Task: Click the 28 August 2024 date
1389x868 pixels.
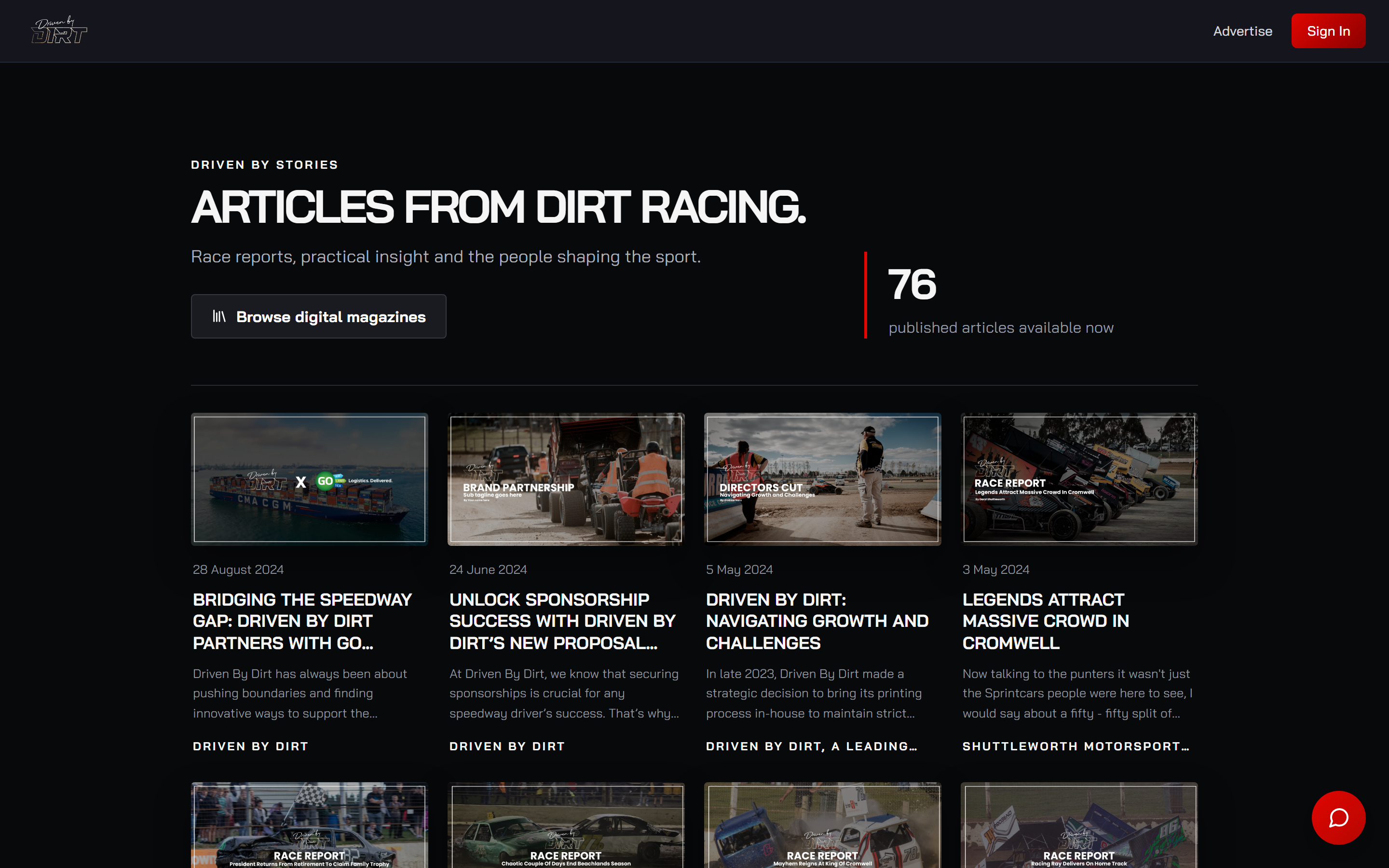Action: point(238,570)
